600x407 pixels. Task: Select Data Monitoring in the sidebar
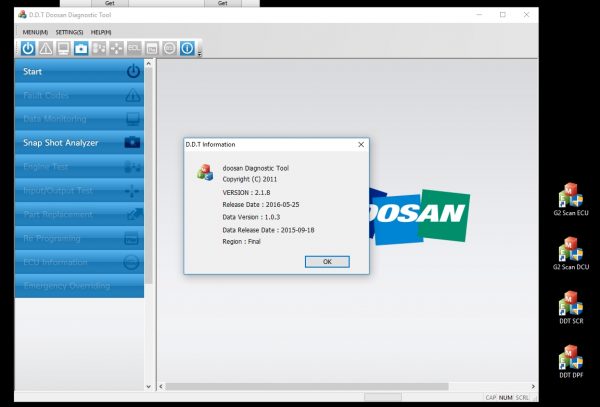coord(79,119)
